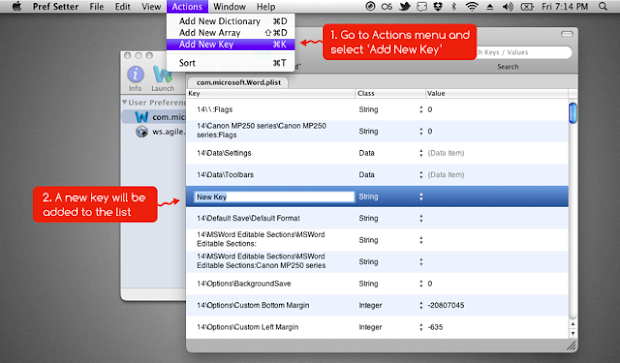Image resolution: width=620 pixels, height=363 pixels.
Task: Sort by the Key column header
Action: (x=270, y=93)
